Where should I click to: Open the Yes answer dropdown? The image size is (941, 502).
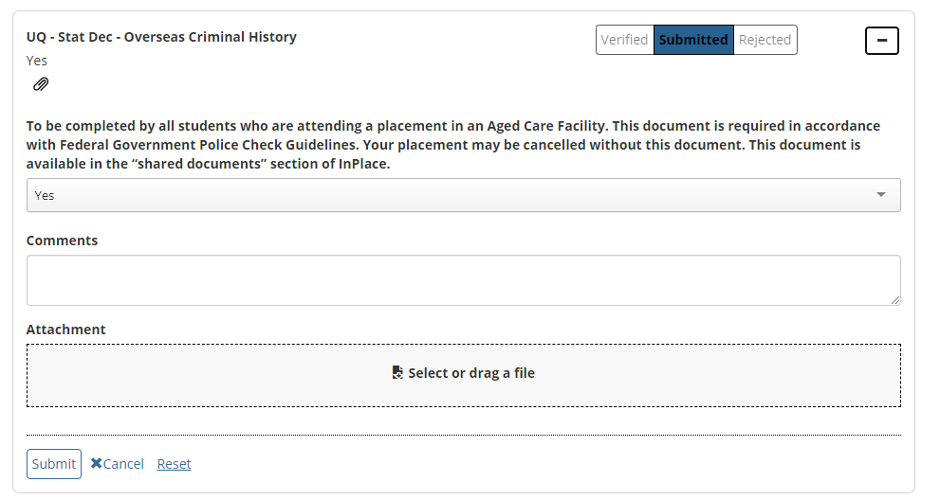(x=463, y=195)
